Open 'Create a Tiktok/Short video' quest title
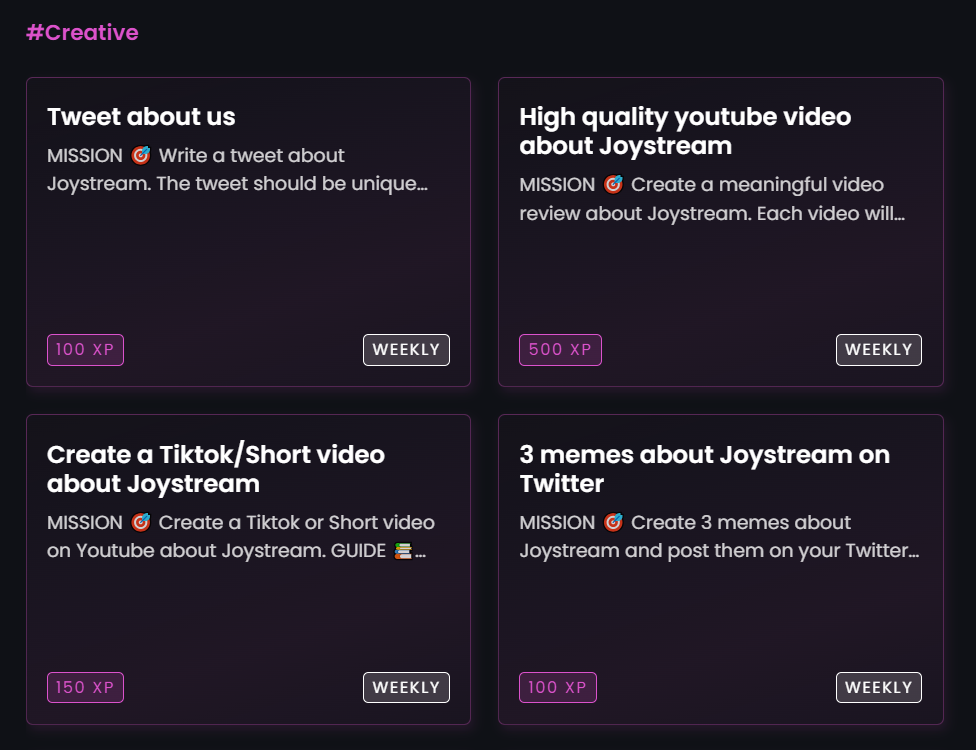The image size is (976, 750). pyautogui.click(x=216, y=469)
